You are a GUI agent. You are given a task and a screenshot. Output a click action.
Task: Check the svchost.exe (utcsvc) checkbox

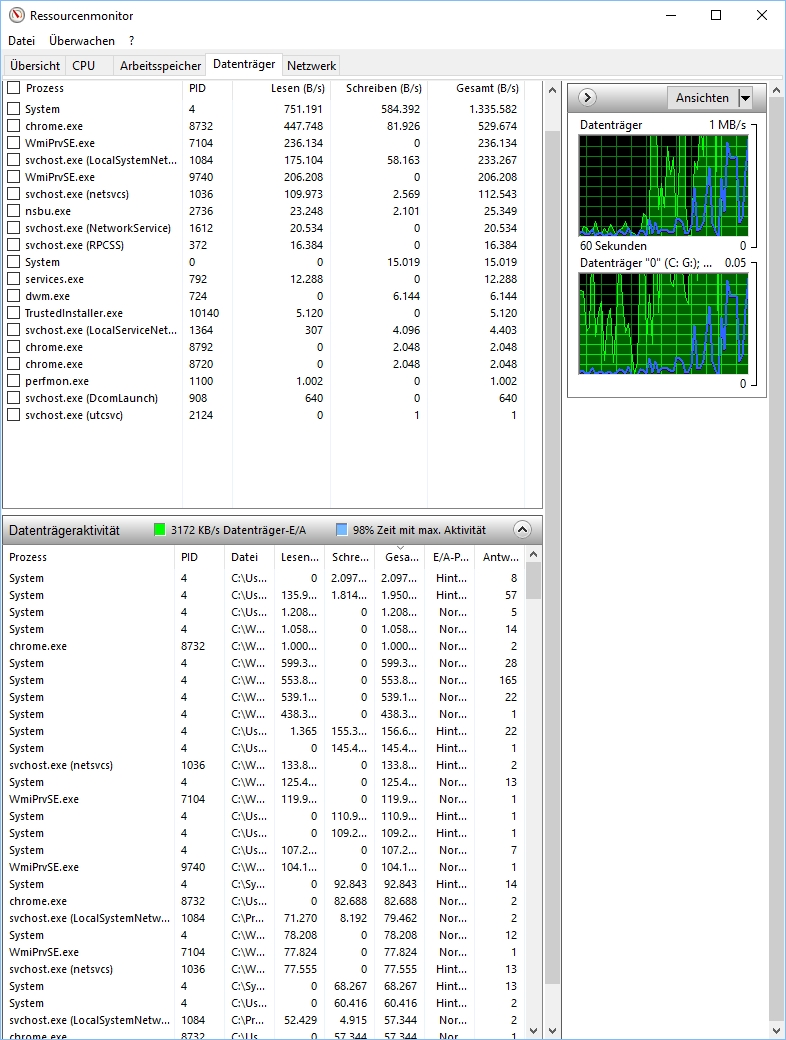coord(13,415)
